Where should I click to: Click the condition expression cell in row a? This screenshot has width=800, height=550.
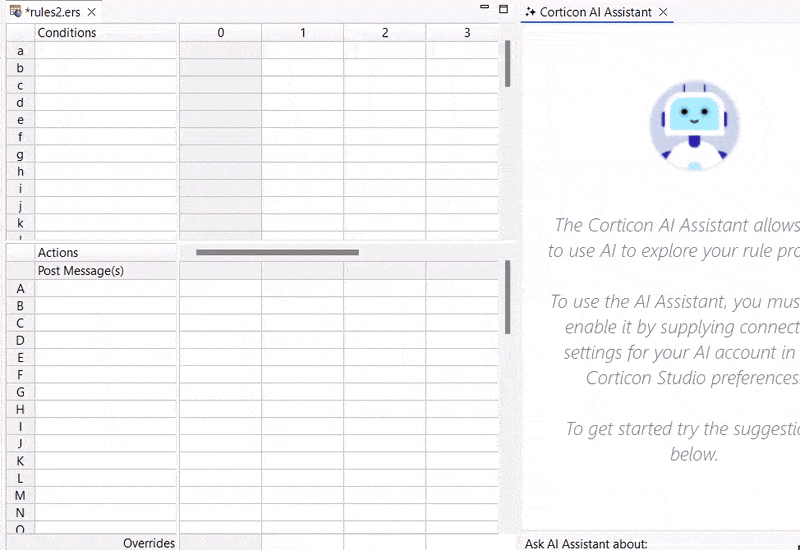(x=106, y=51)
